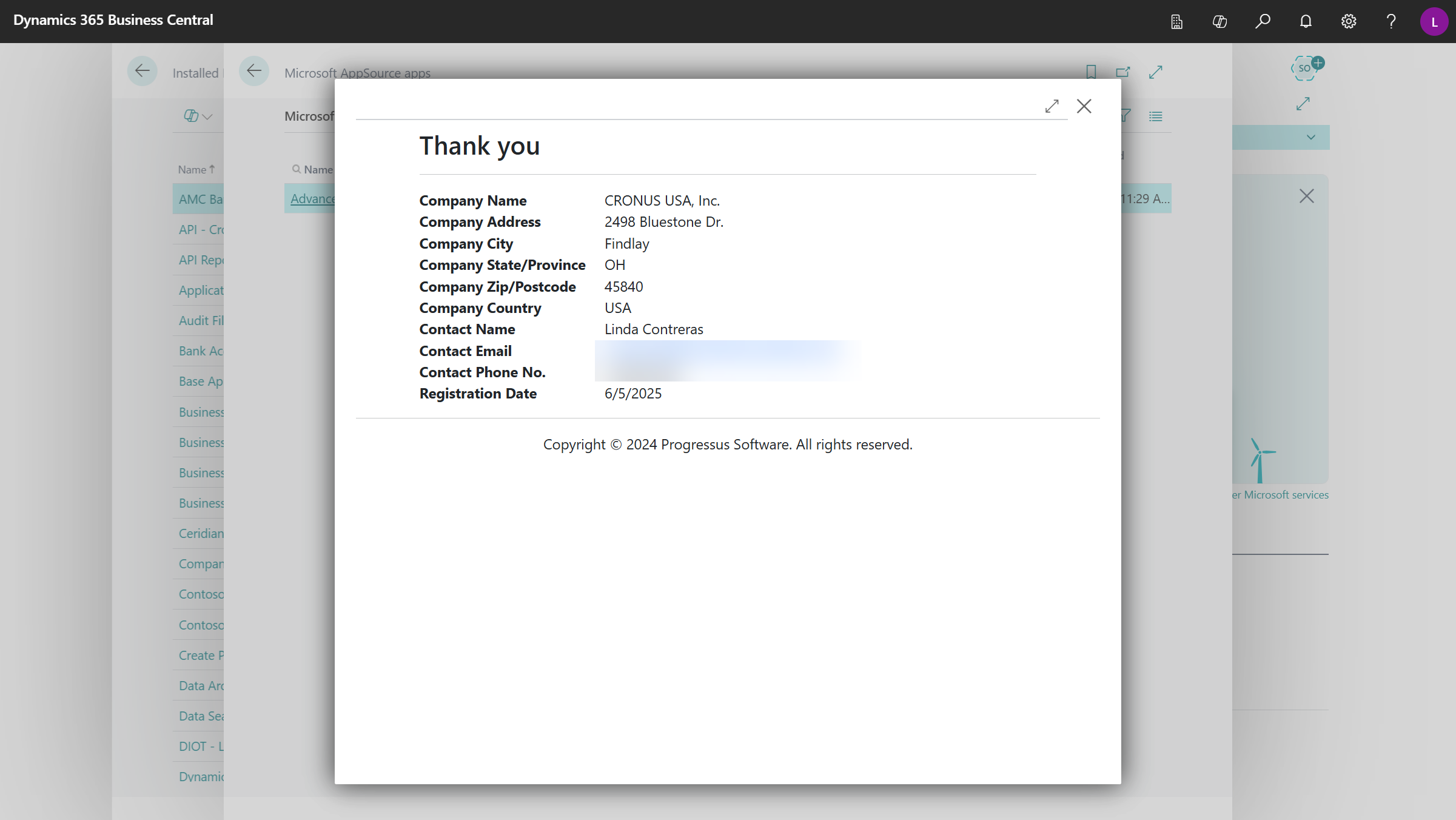Bookmark the Microsoft AppSource apps page
Screen dimensions: 1456x820
point(1091,72)
